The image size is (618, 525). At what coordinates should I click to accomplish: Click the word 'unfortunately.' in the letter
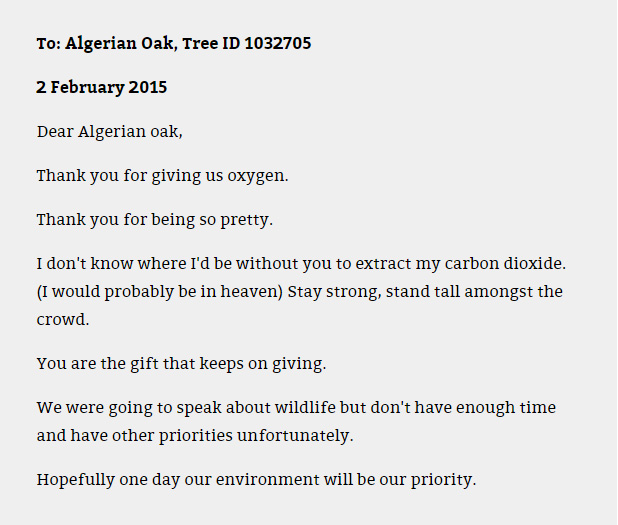[295, 436]
